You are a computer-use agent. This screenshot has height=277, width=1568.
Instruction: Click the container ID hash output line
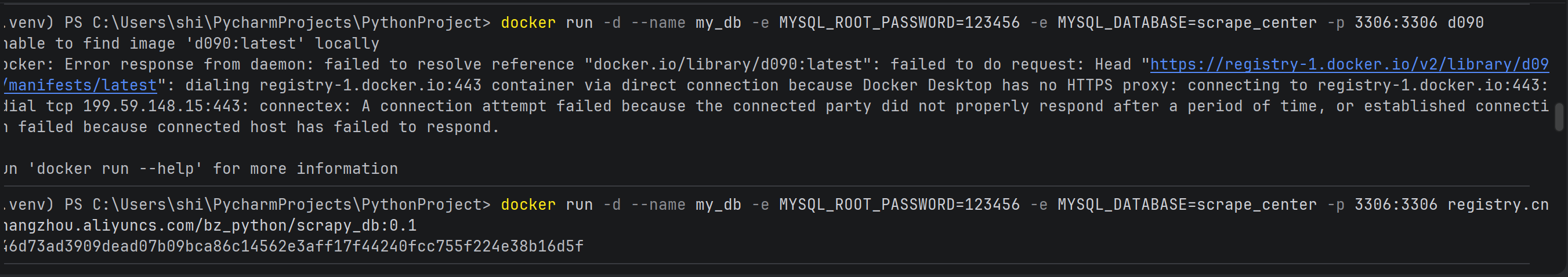[x=292, y=246]
